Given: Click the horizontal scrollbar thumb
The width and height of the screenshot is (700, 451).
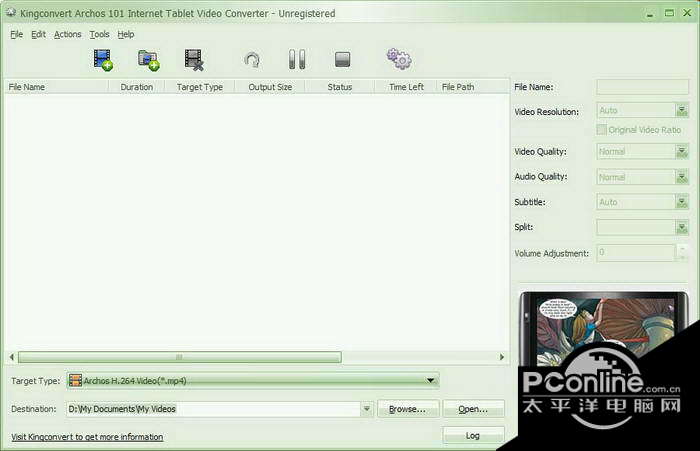Looking at the screenshot, I should 179,357.
